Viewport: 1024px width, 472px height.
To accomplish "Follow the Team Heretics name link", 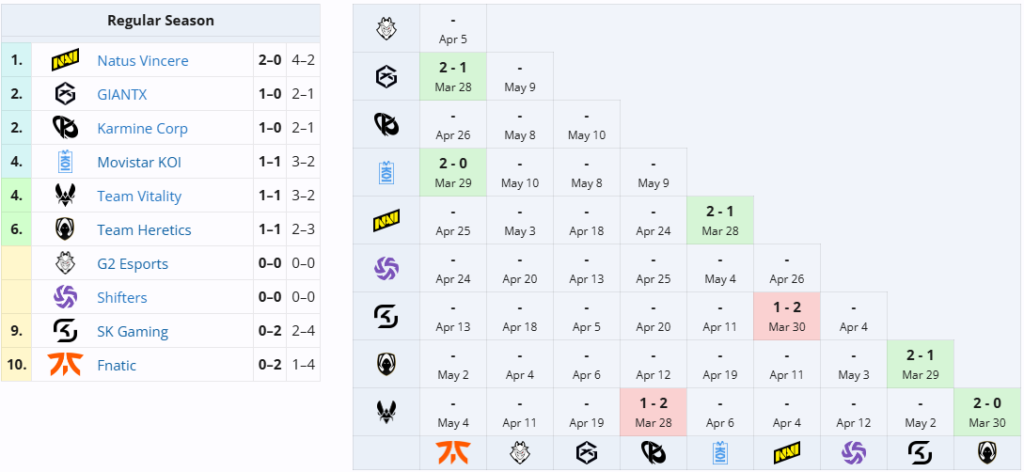I will [x=144, y=231].
